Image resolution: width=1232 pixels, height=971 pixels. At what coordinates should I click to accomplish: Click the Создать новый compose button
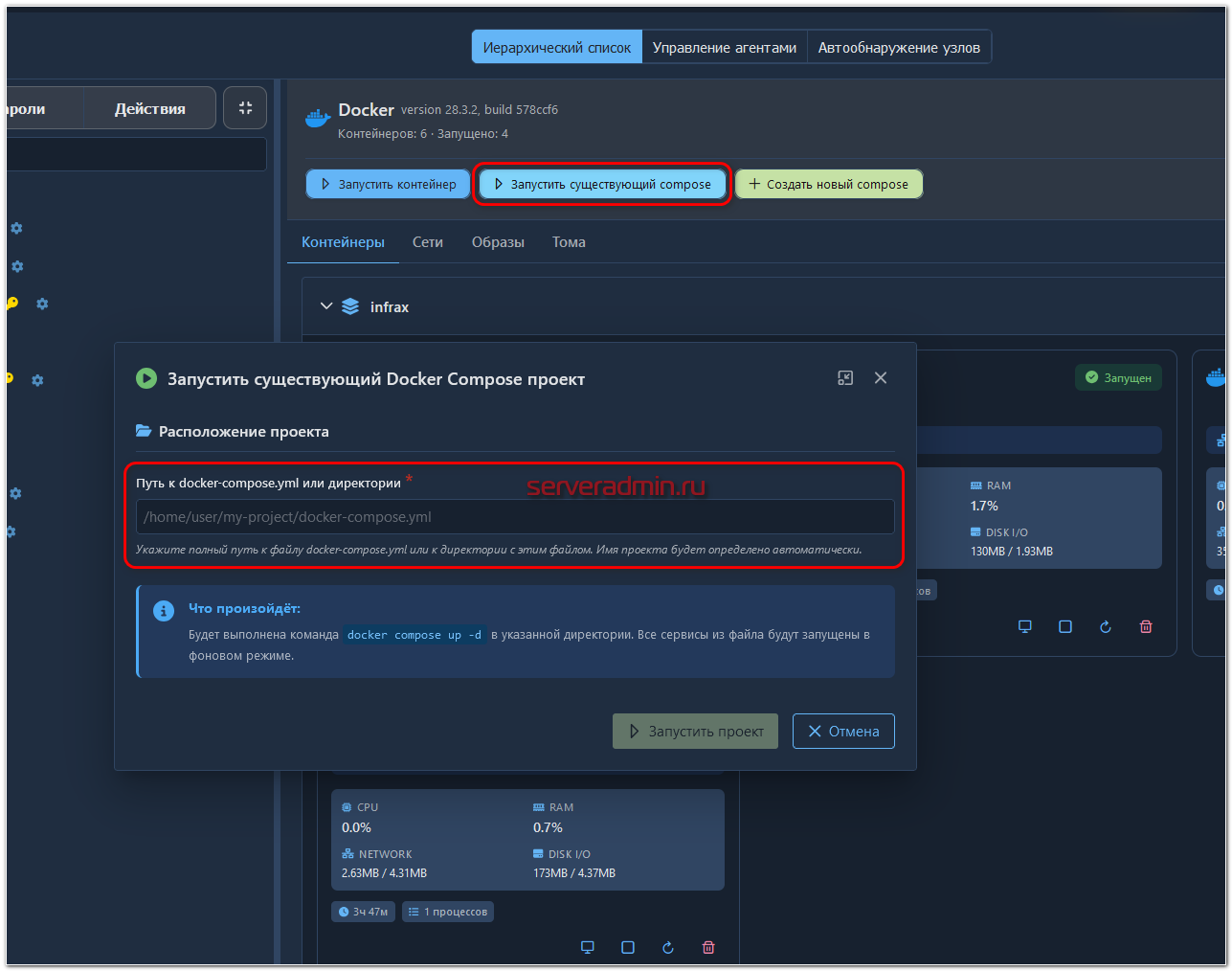pos(828,184)
